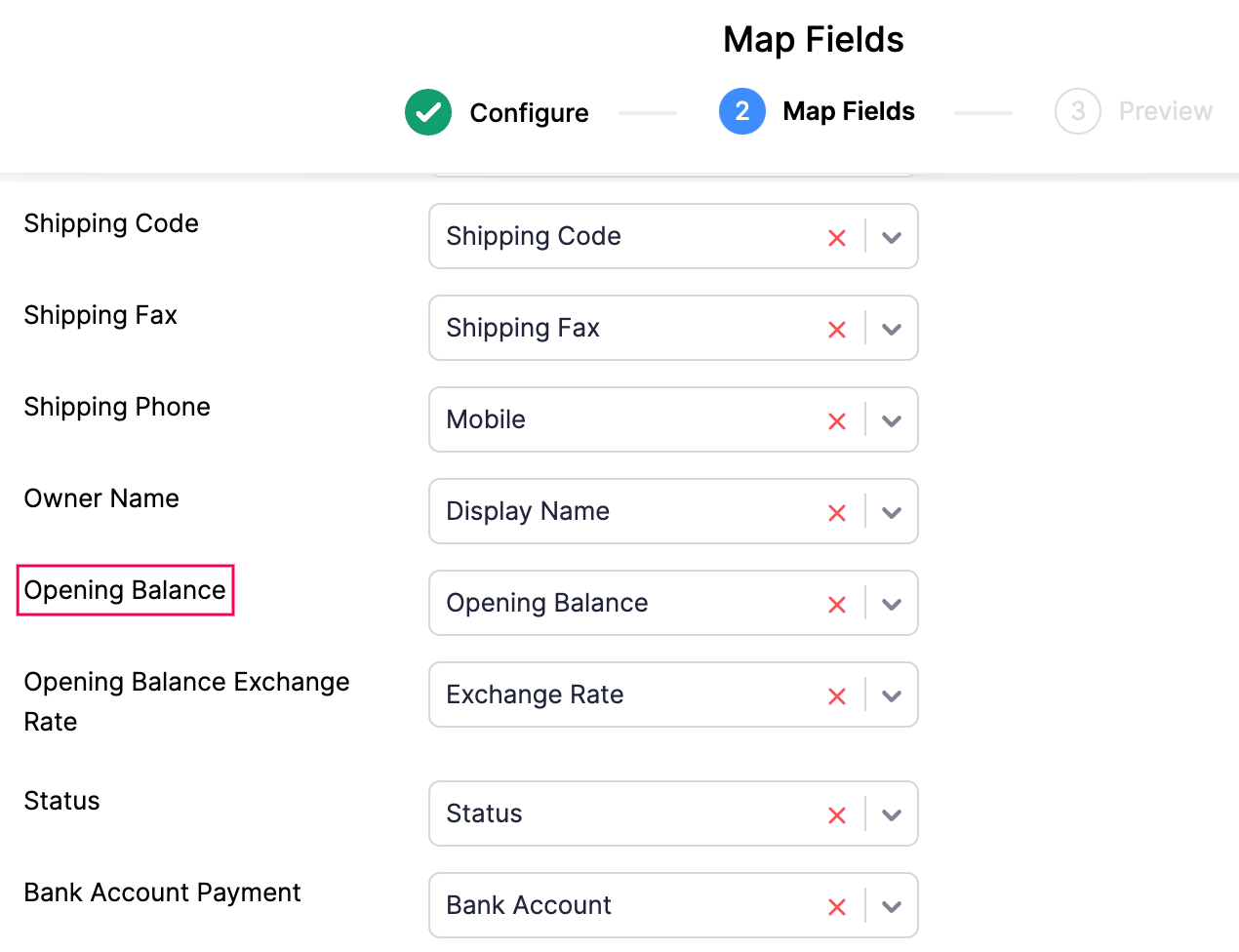
Task: Expand the Exchange Rate dropdown chevron
Action: click(891, 696)
